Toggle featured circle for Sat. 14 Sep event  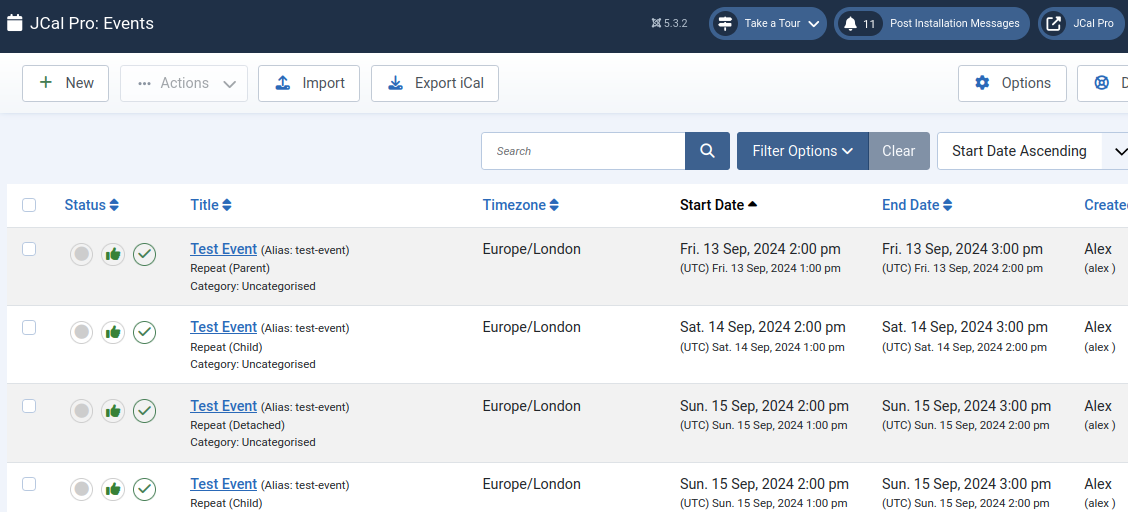(x=81, y=332)
